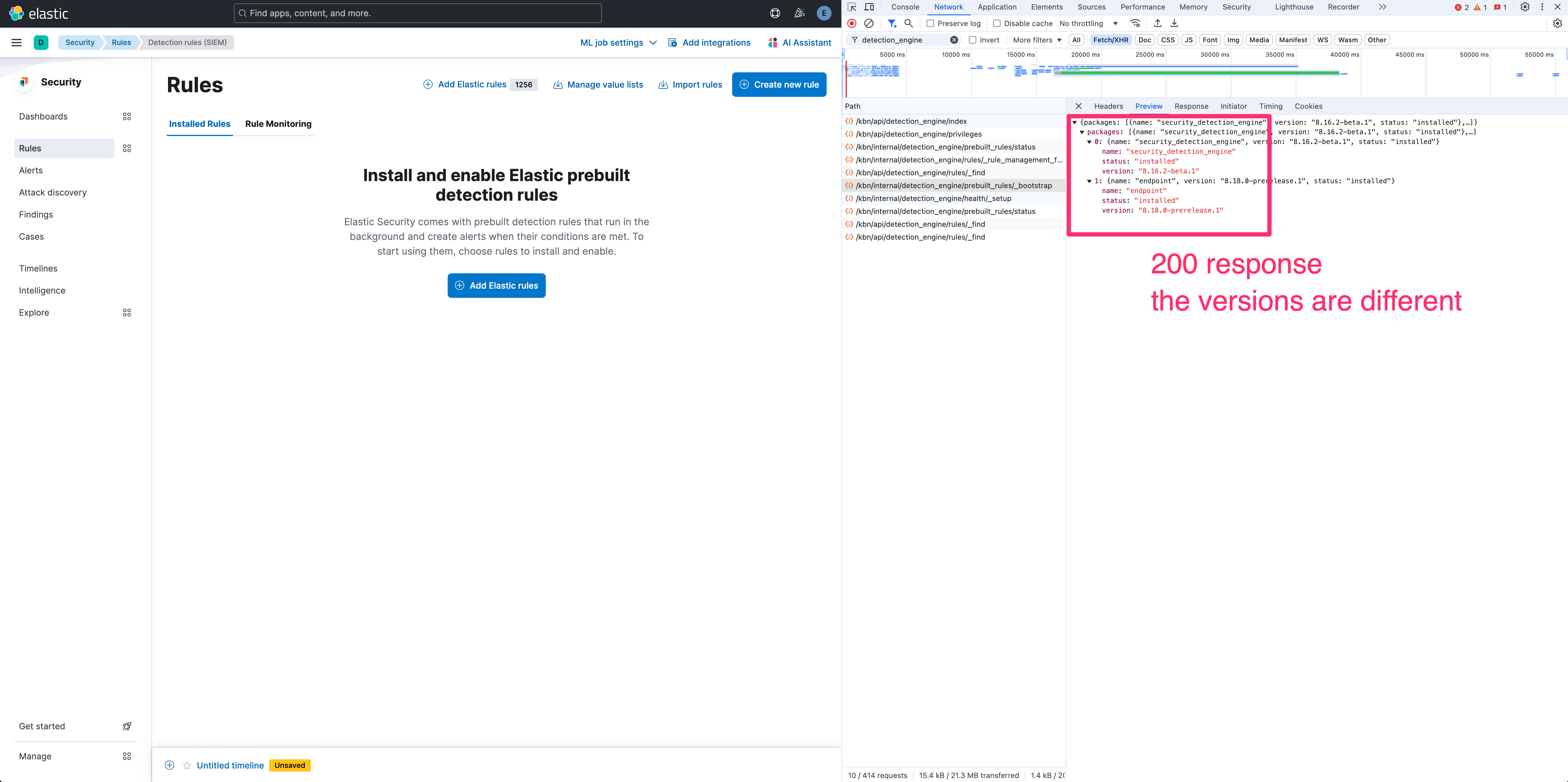Click the D space avatar
The image size is (1568, 782).
tap(41, 43)
